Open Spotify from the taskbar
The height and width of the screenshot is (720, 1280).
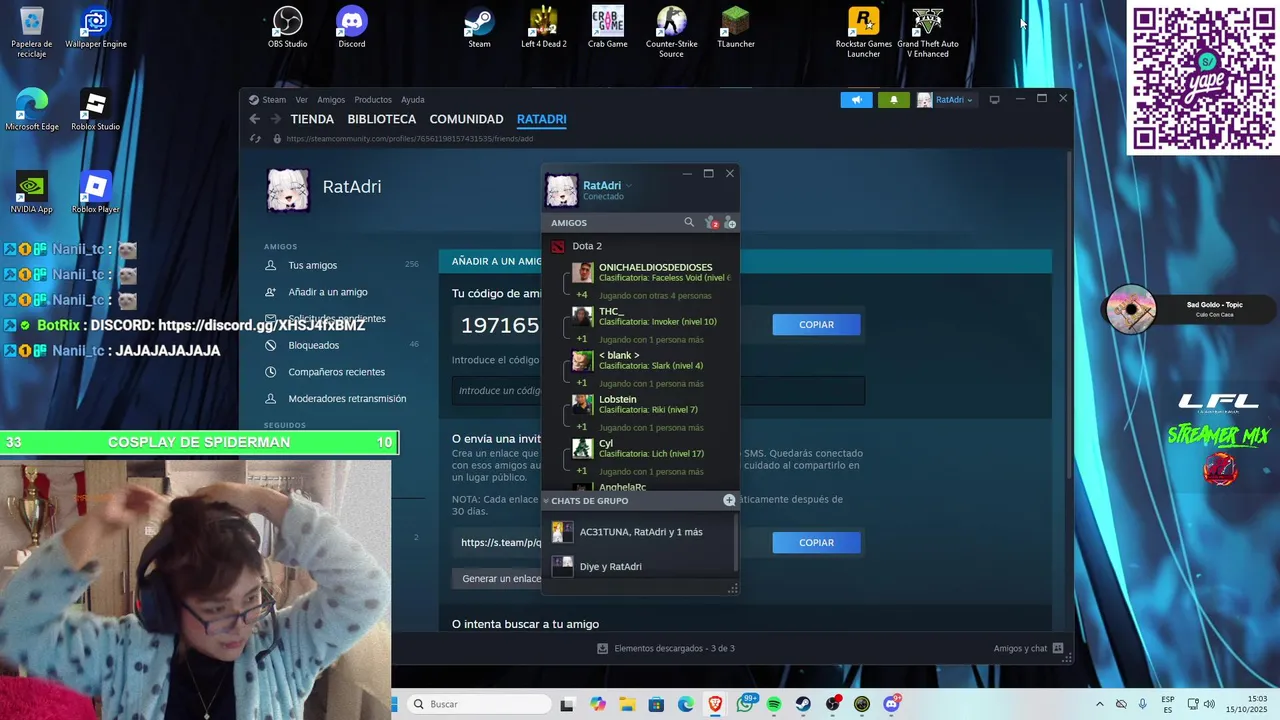(x=774, y=704)
